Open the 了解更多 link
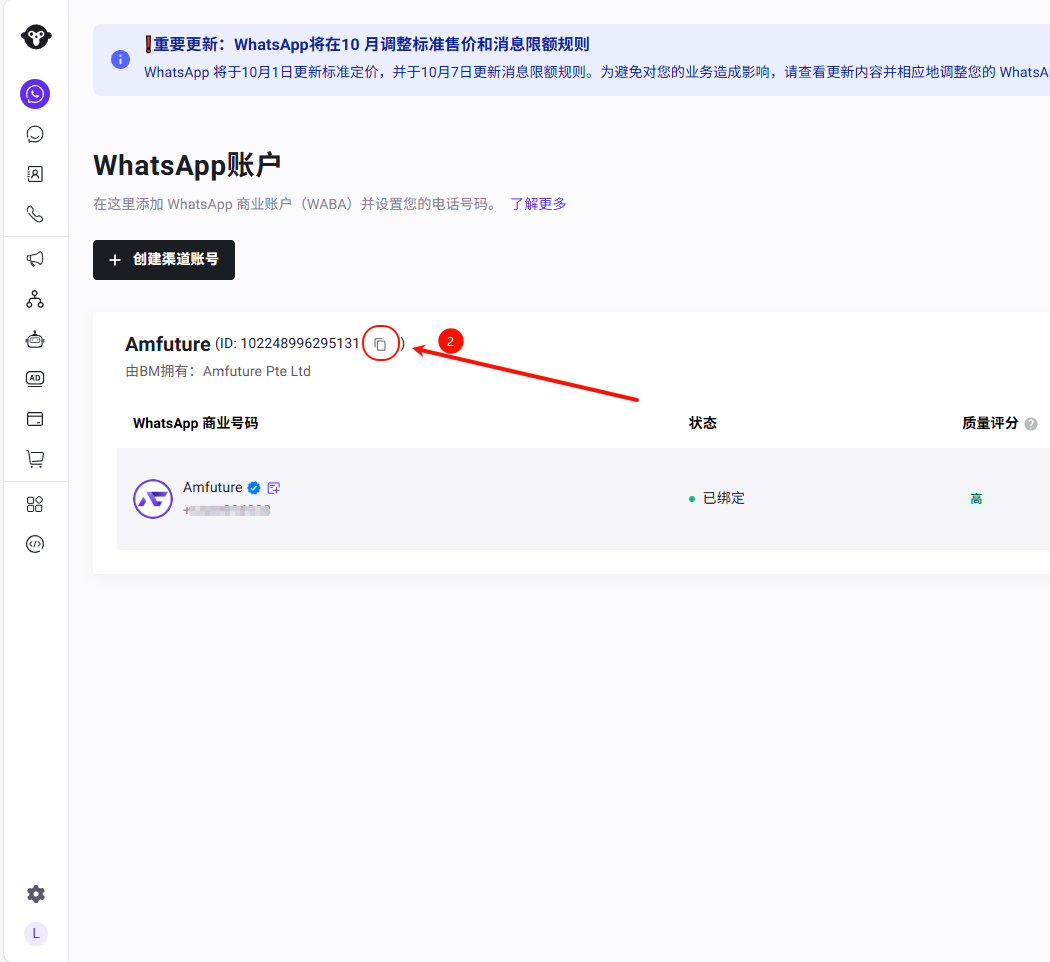Viewport: 1050px width, 962px height. 538,204
